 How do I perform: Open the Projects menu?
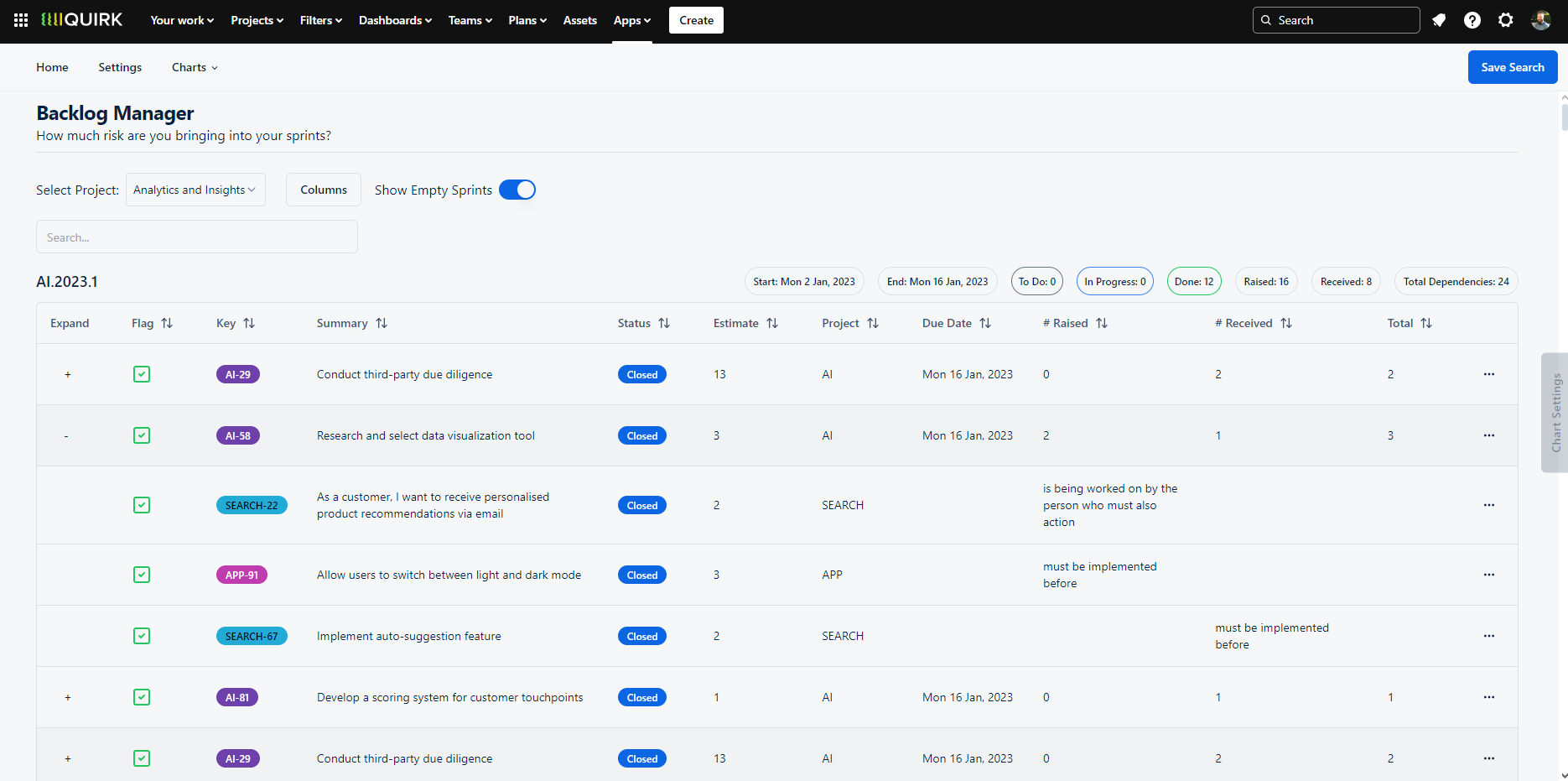tap(257, 20)
